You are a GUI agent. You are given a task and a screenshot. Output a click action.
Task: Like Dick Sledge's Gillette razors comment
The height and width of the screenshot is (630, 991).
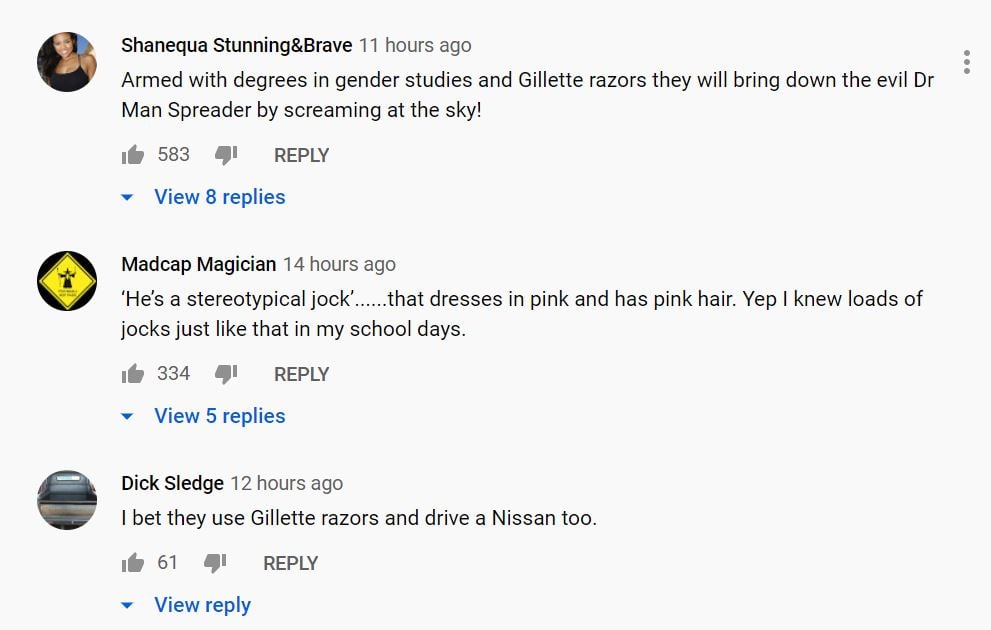[133, 563]
